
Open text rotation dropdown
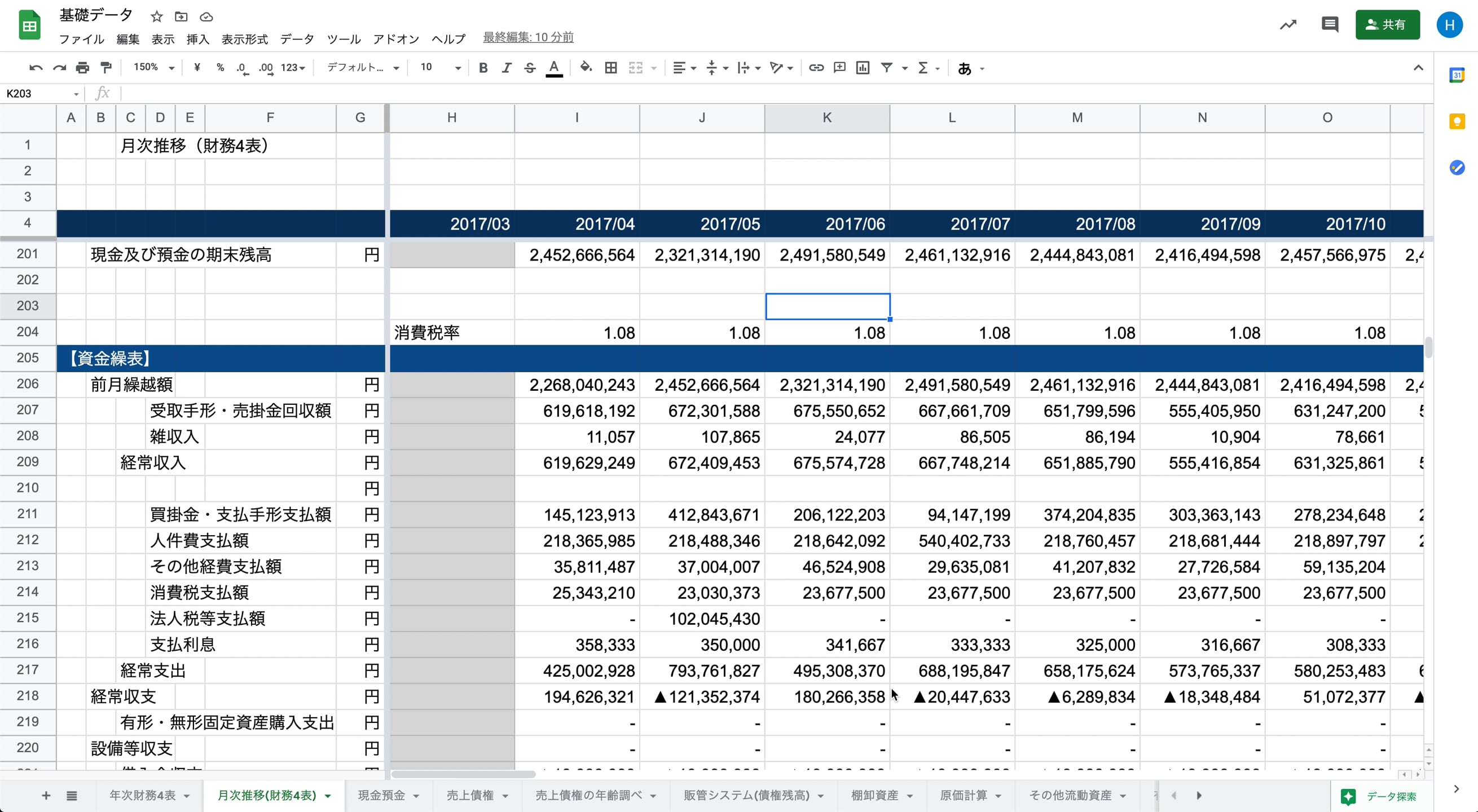781,68
